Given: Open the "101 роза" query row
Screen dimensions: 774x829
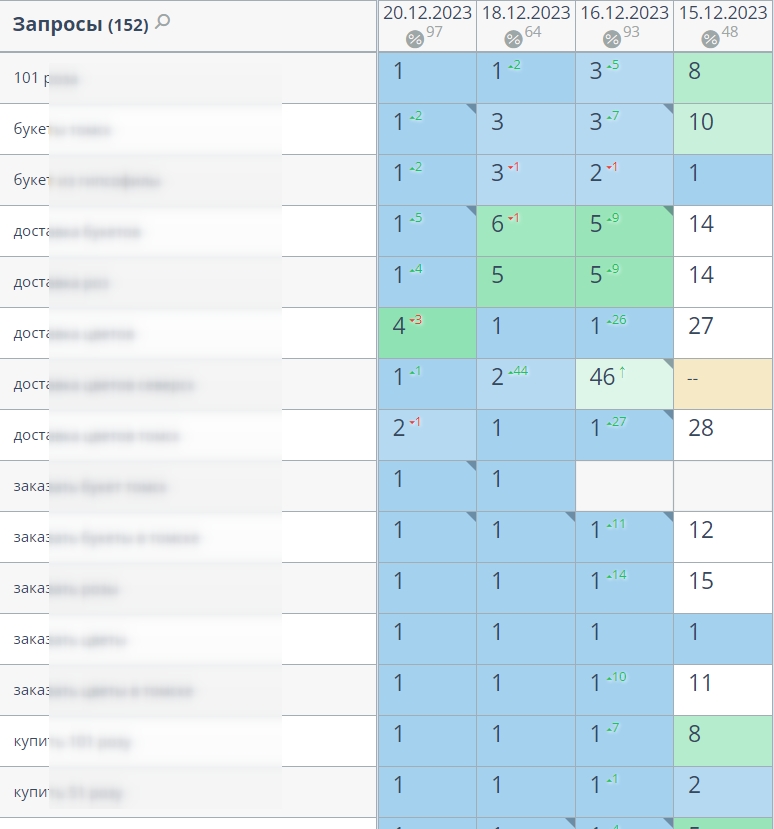Looking at the screenshot, I should tap(47, 78).
